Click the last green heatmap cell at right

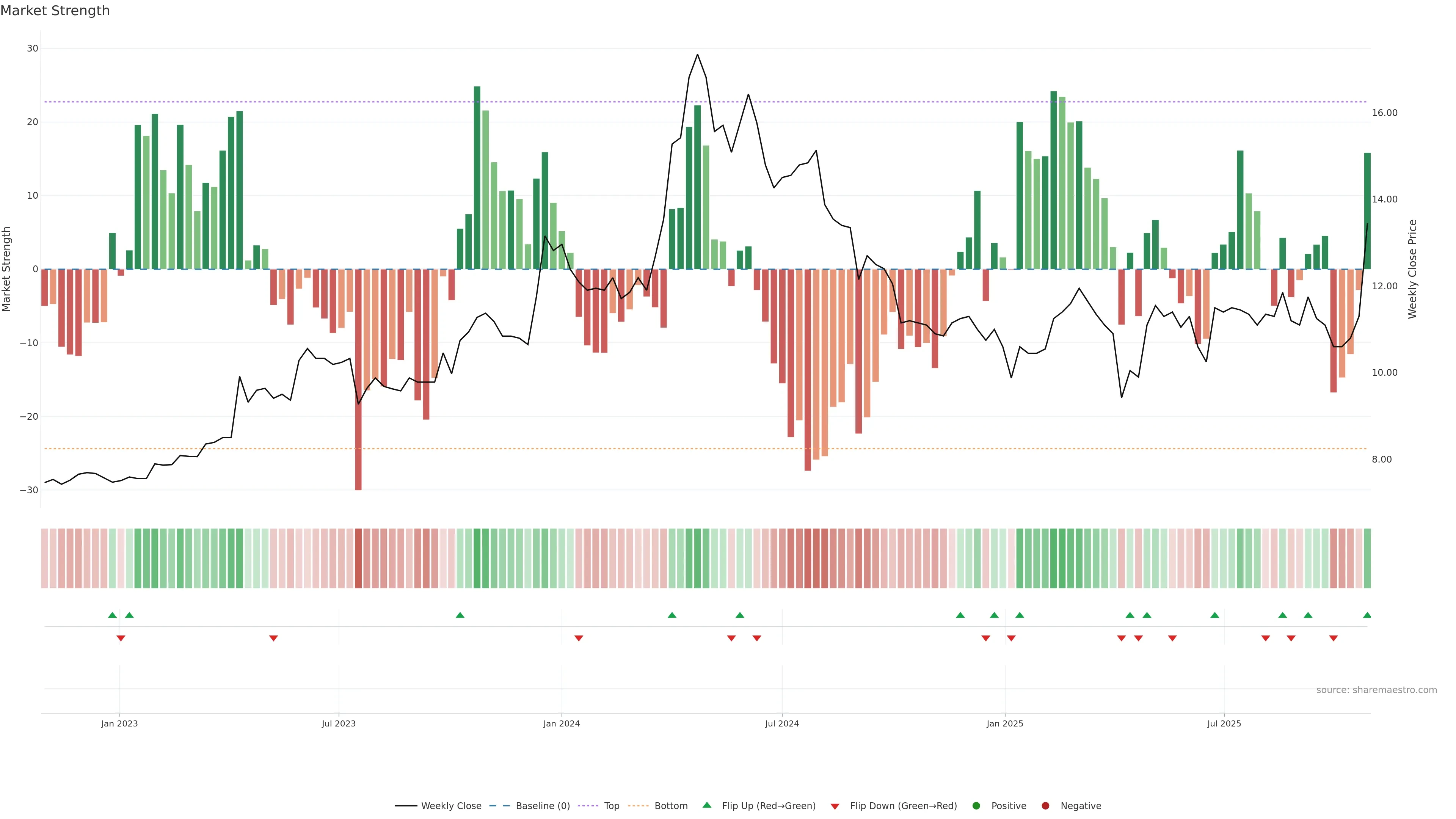click(1367, 558)
